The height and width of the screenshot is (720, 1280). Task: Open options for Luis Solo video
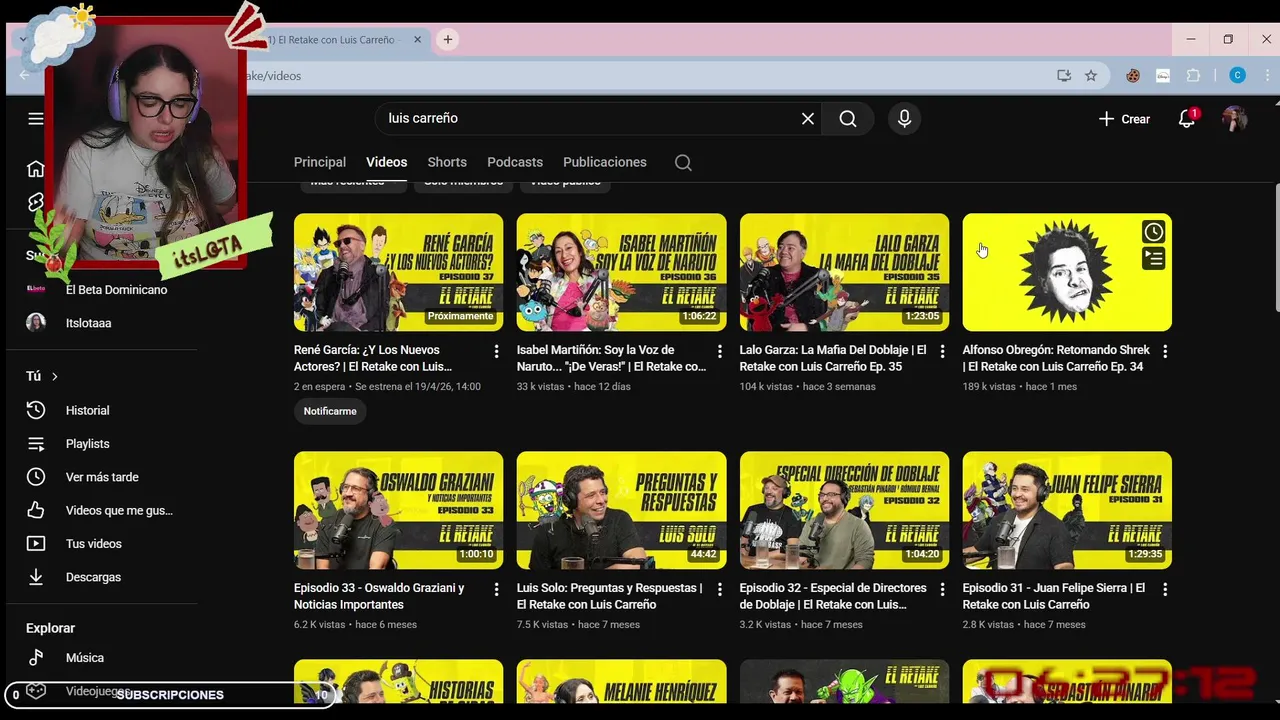[719, 589]
